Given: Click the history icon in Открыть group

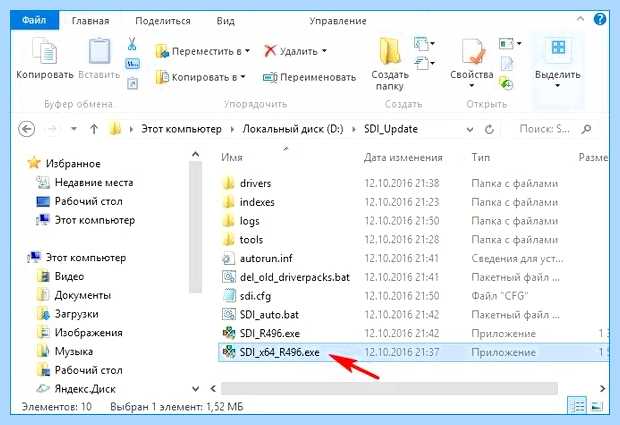Looking at the screenshot, I should (506, 83).
